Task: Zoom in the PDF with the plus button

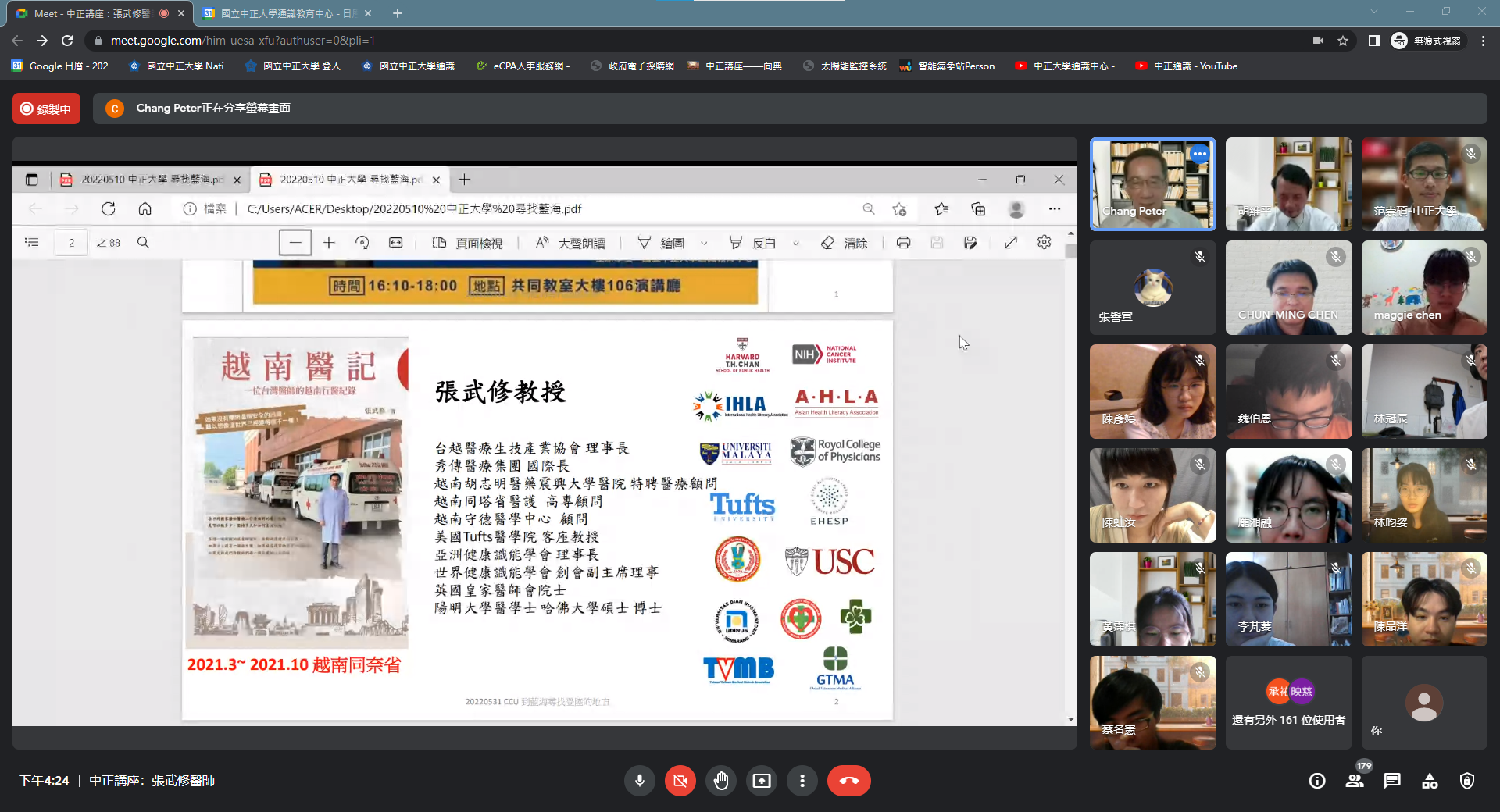Action: click(329, 243)
